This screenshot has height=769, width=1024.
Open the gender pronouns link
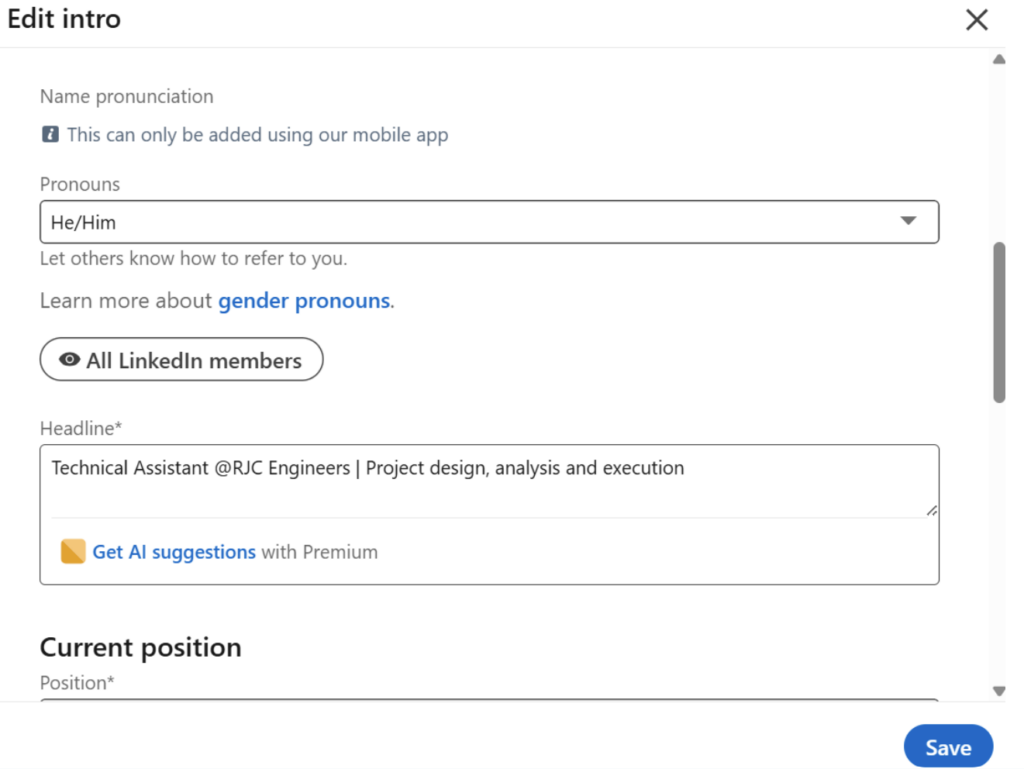pyautogui.click(x=304, y=301)
